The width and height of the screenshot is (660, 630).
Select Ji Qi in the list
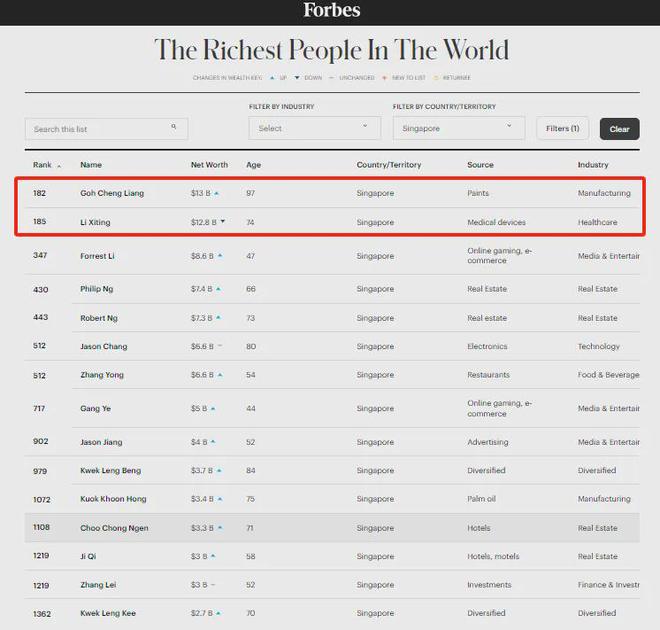(88, 556)
